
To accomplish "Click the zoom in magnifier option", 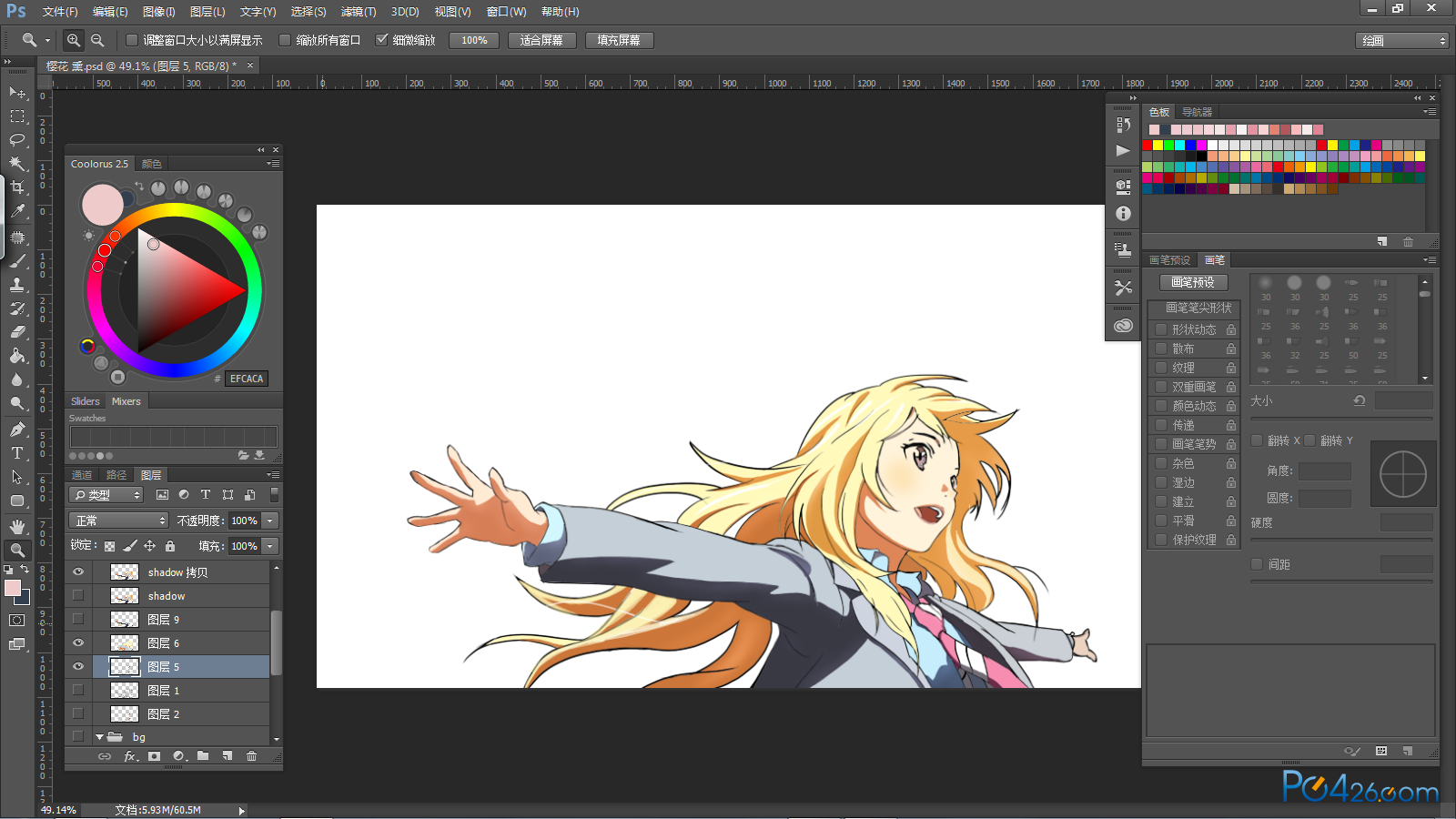I will pos(74,40).
